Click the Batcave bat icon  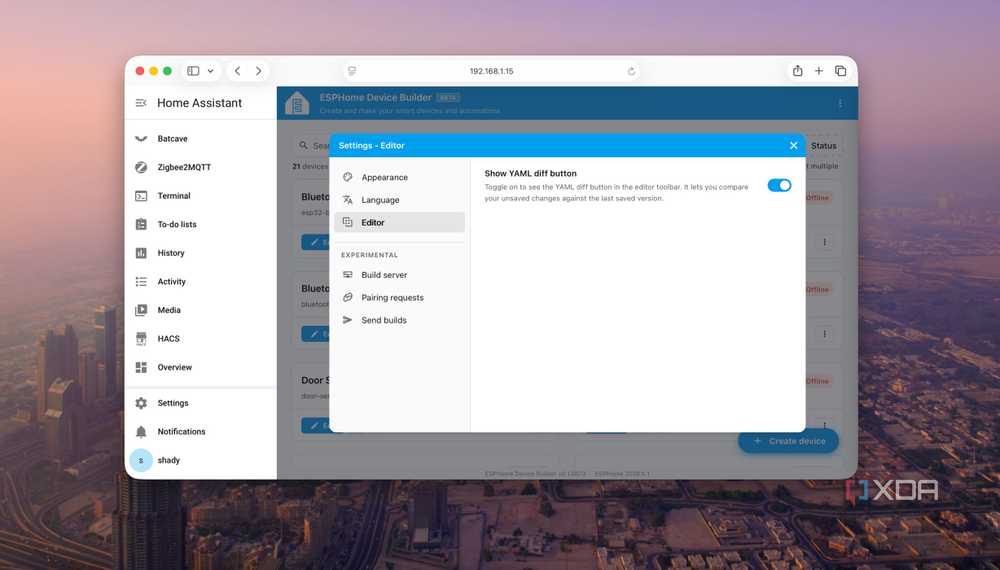click(x=141, y=139)
